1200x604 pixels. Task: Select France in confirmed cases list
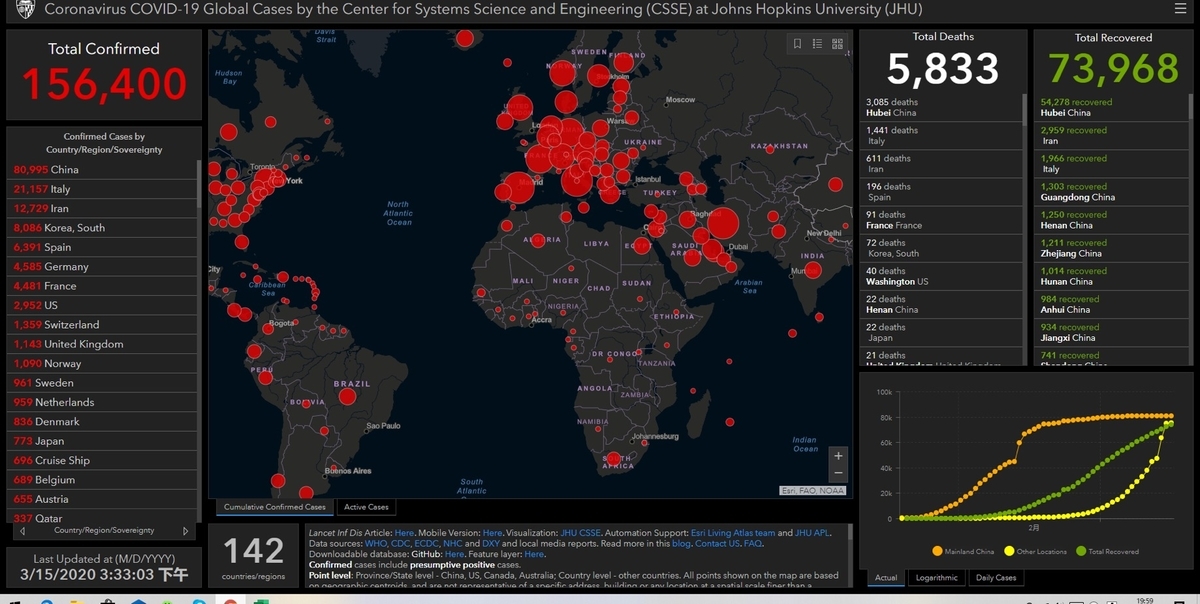coord(103,286)
